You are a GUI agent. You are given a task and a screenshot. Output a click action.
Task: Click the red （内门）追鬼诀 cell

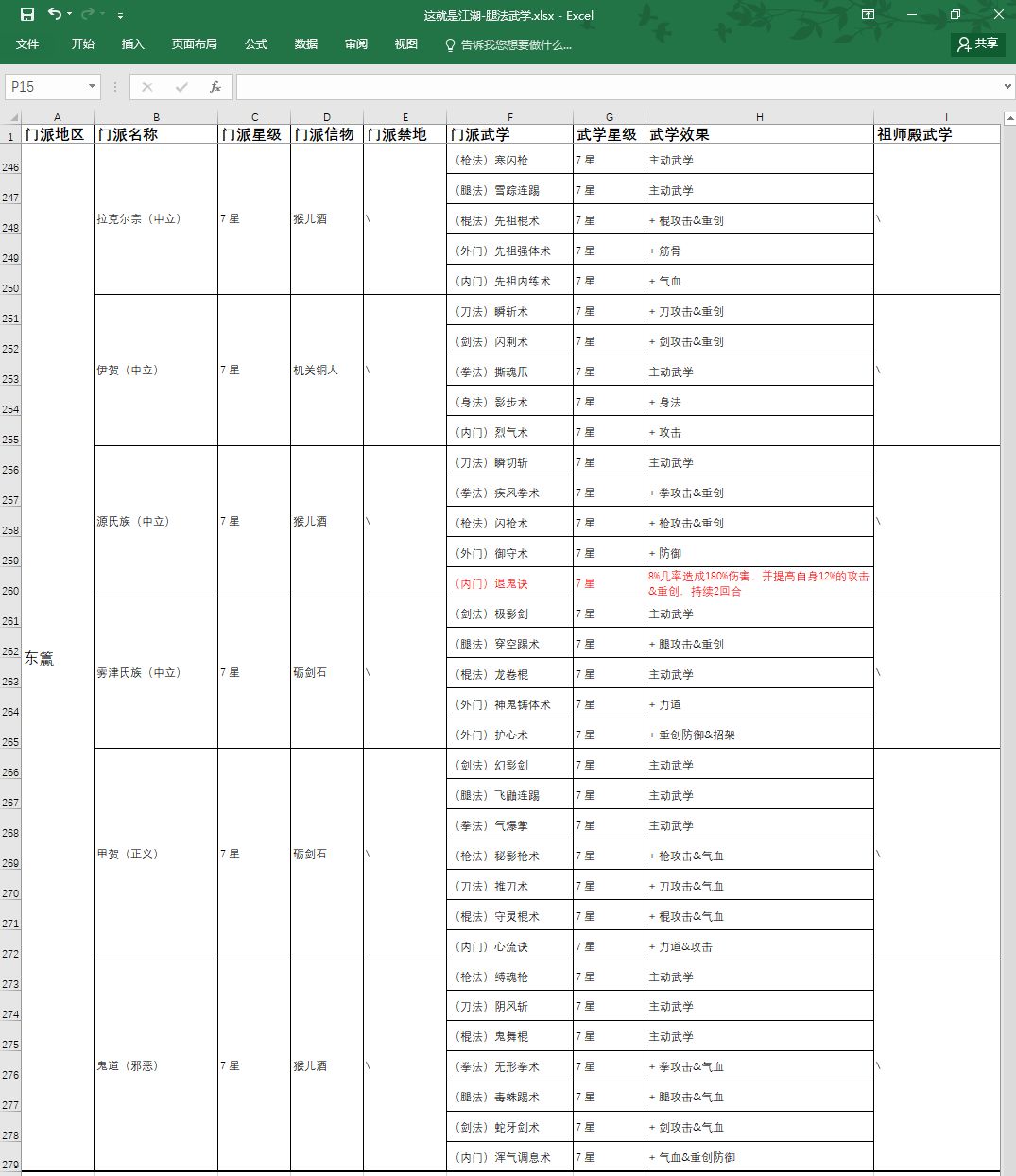(510, 583)
